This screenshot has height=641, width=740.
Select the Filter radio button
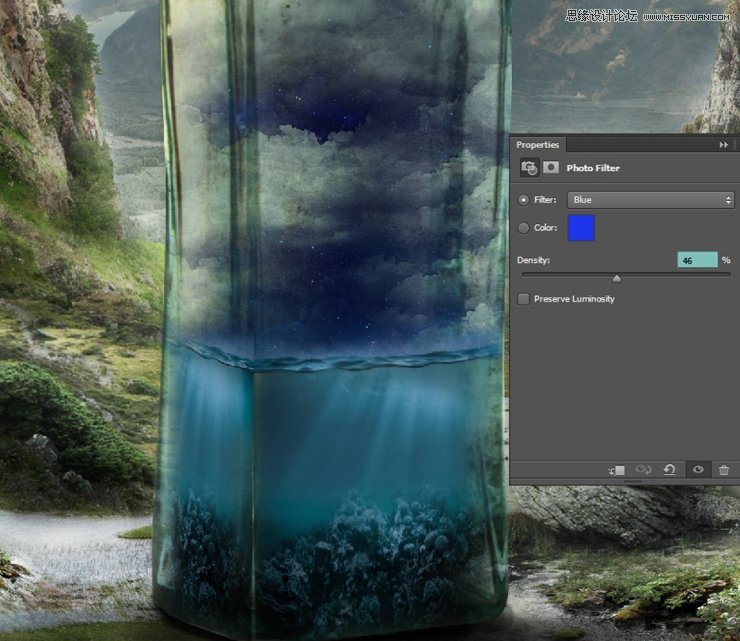click(523, 200)
